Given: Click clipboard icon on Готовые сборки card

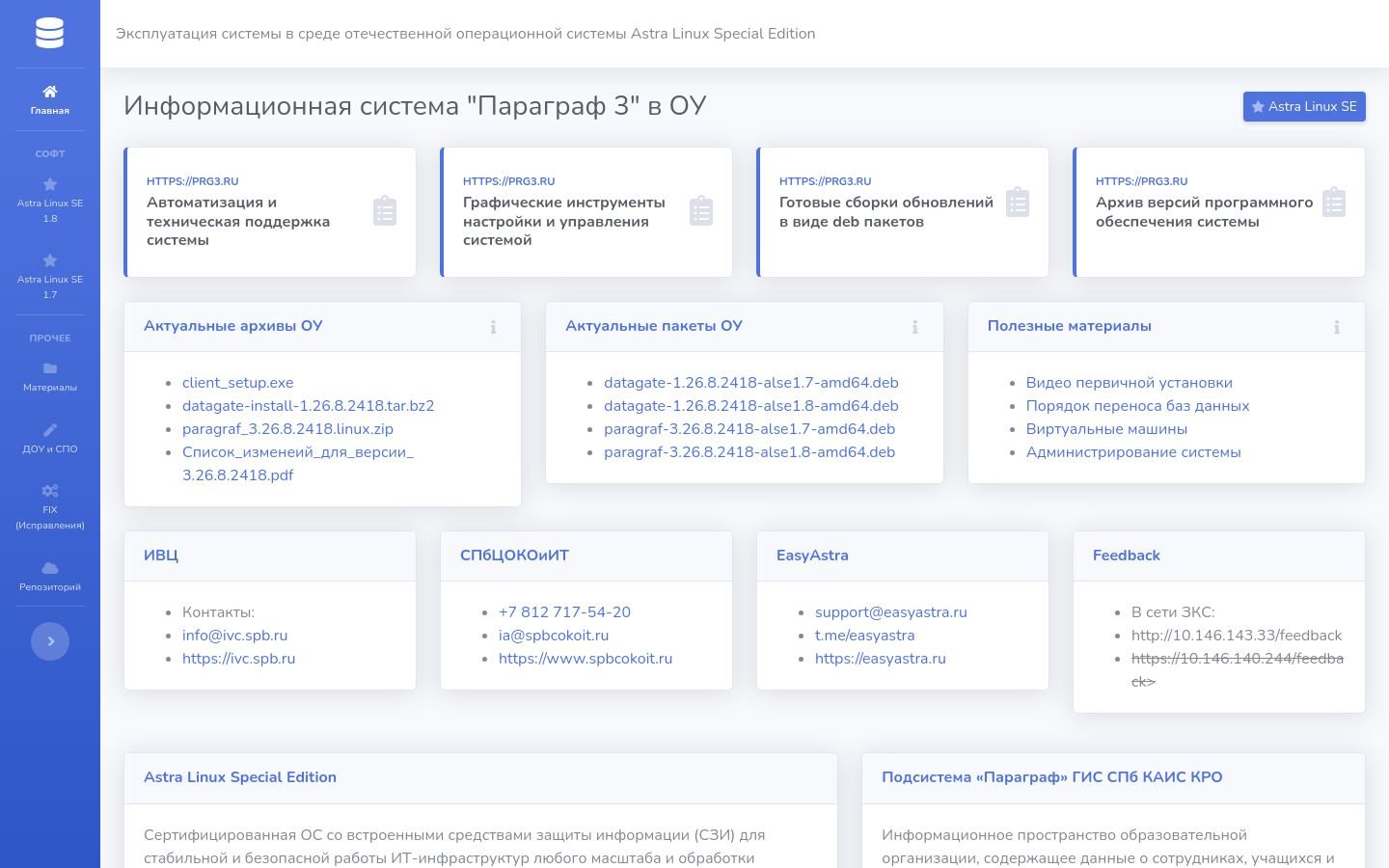Looking at the screenshot, I should 1018,203.
